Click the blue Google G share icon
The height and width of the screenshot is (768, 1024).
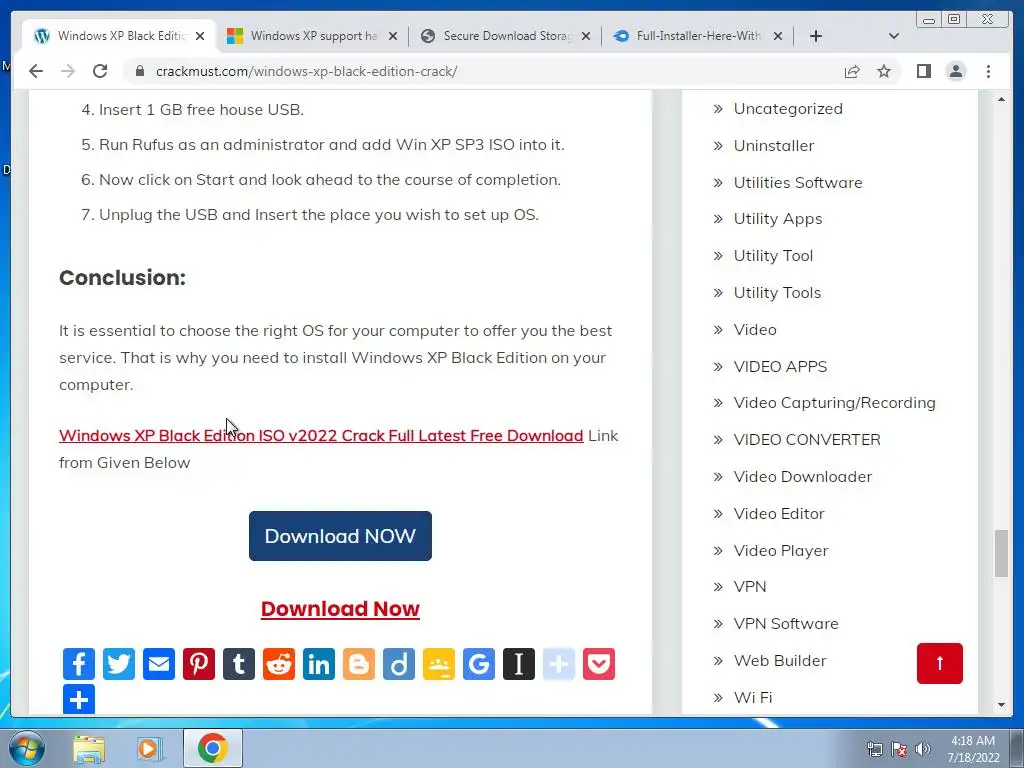click(x=479, y=664)
